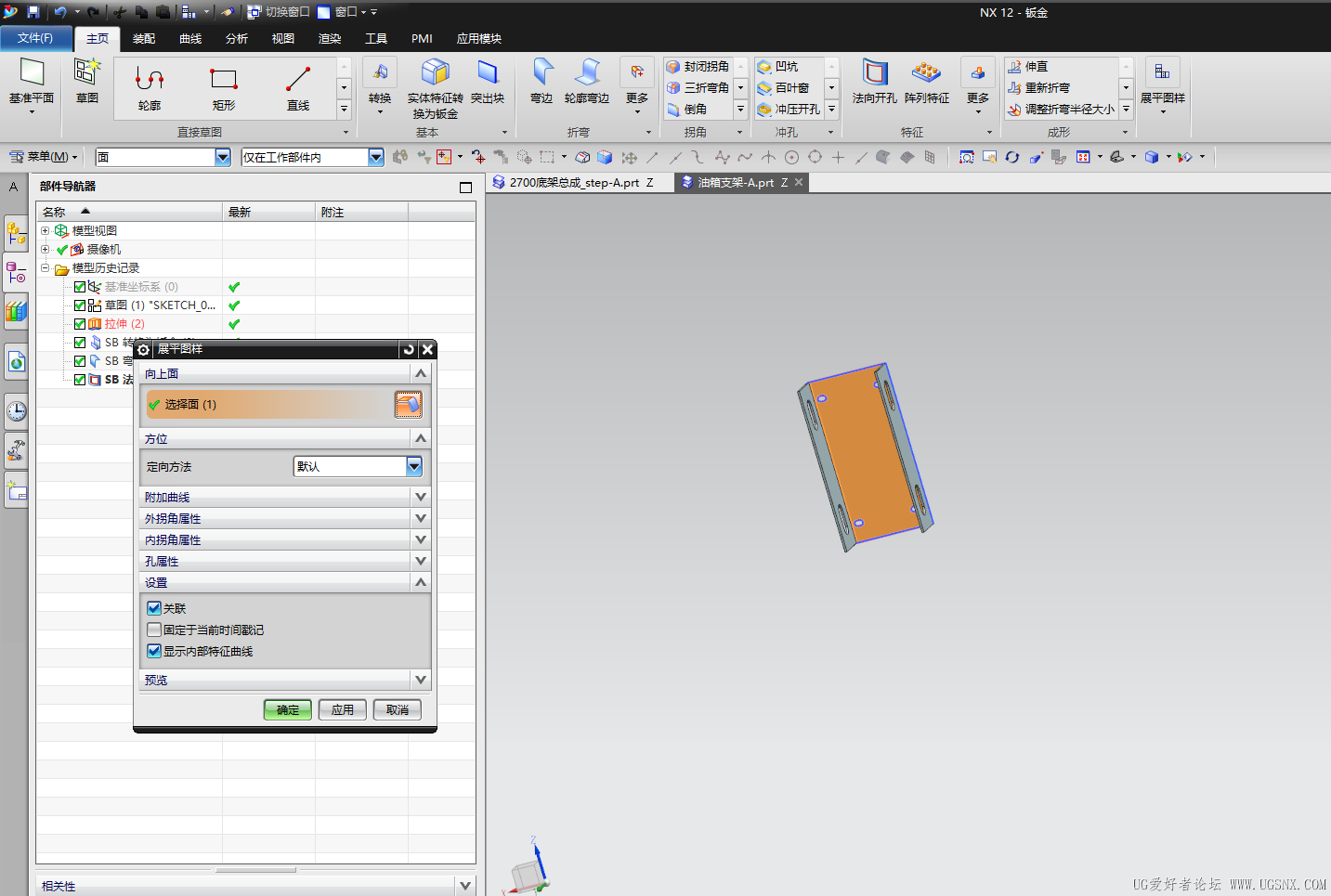Toggle 显示内部特征曲线 checkbox
The height and width of the screenshot is (896, 1331).
click(x=154, y=651)
